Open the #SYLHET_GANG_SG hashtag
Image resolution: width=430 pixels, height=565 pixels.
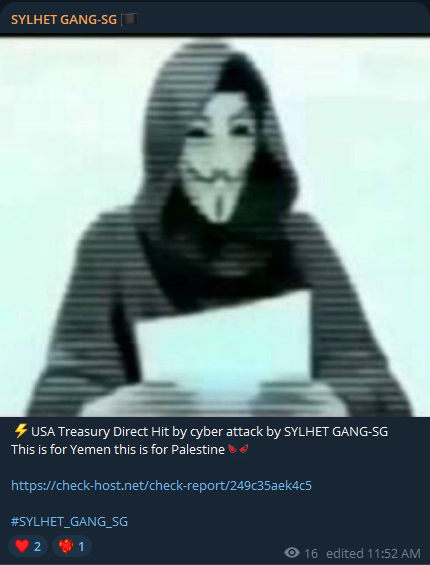[x=70, y=521]
